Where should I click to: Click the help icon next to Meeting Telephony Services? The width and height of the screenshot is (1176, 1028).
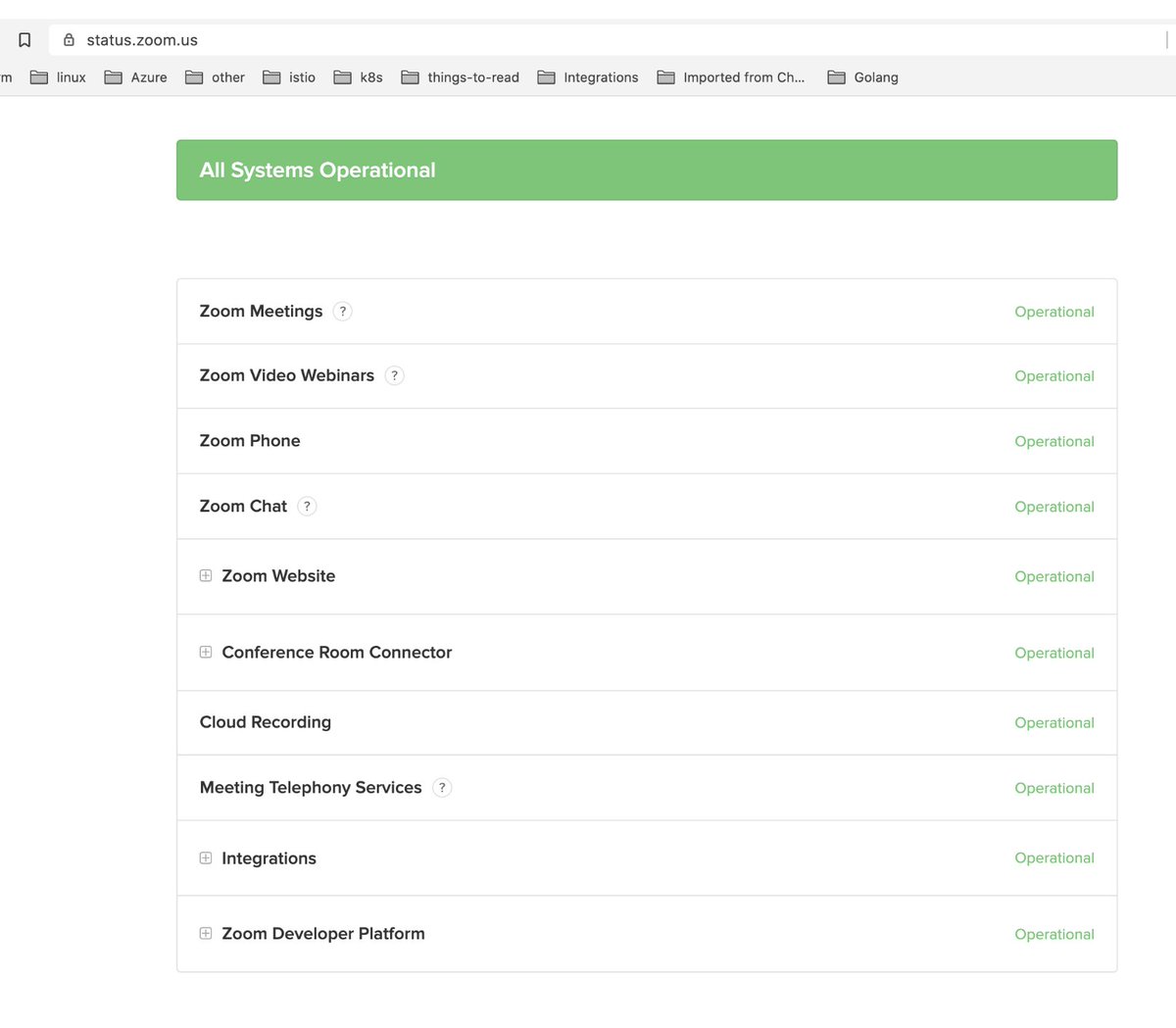[x=442, y=788]
